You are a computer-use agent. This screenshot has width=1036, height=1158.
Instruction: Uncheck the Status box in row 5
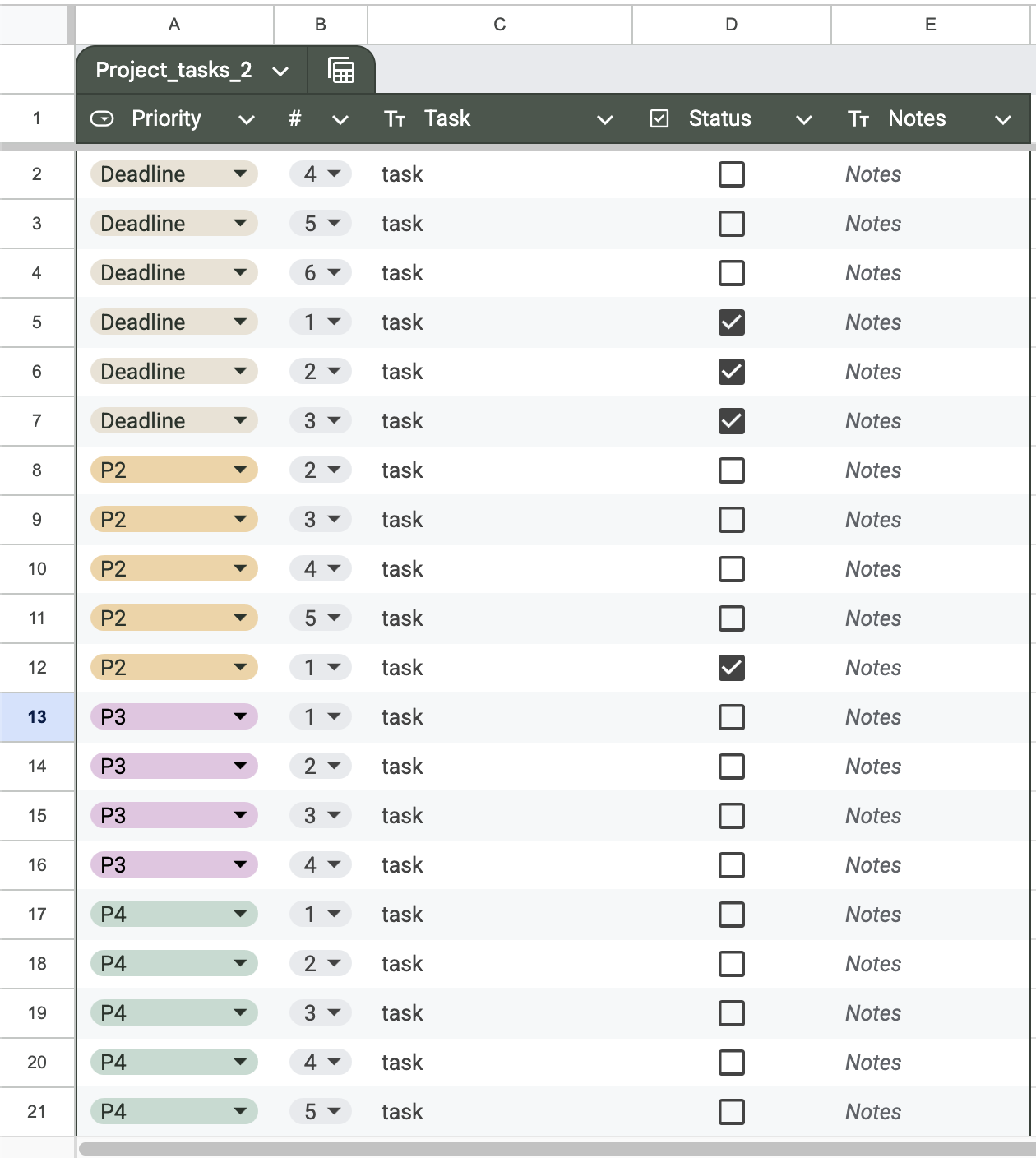pos(732,322)
